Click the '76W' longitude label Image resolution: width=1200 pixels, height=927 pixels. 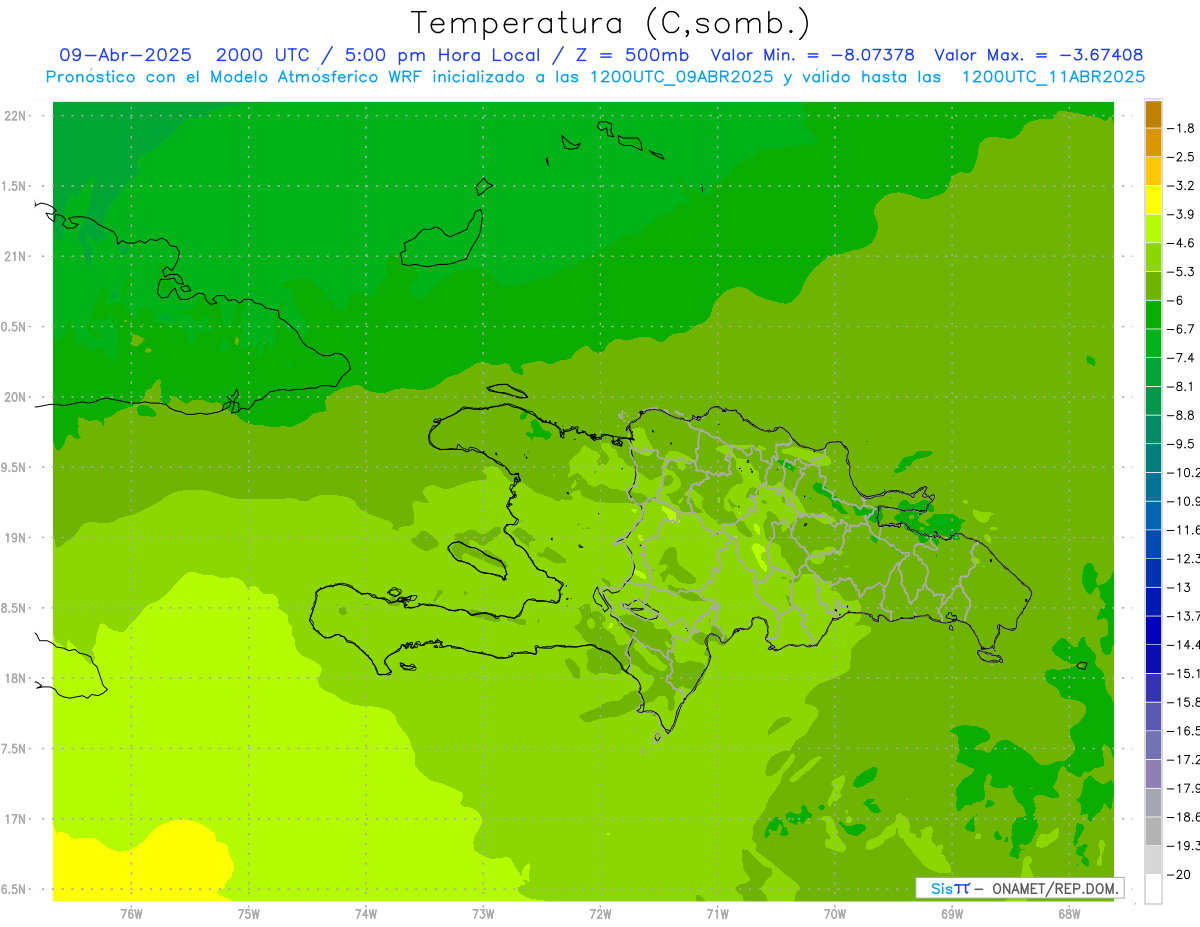click(x=131, y=913)
